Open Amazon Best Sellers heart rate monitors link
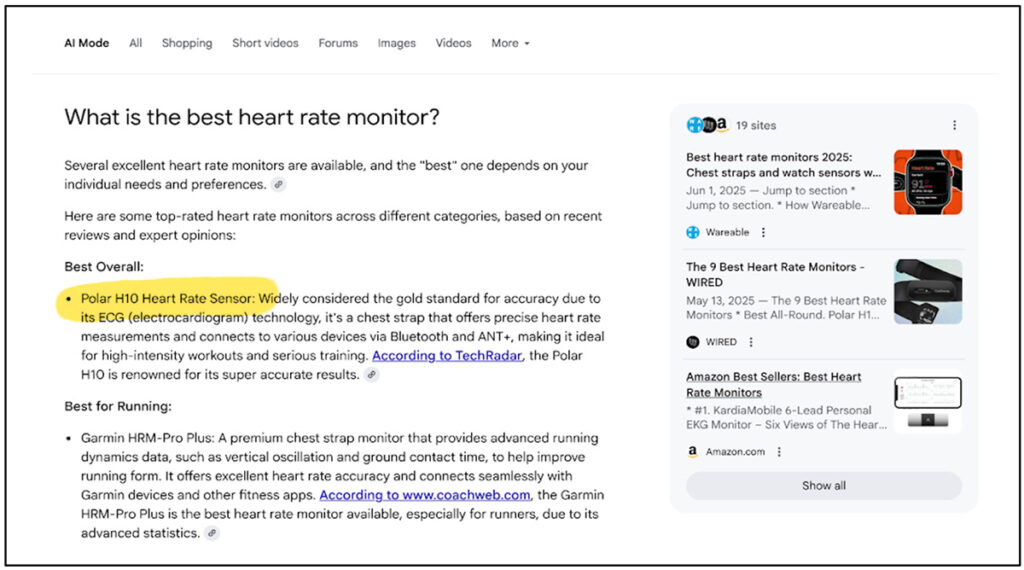This screenshot has height=570, width=1024. 773,385
